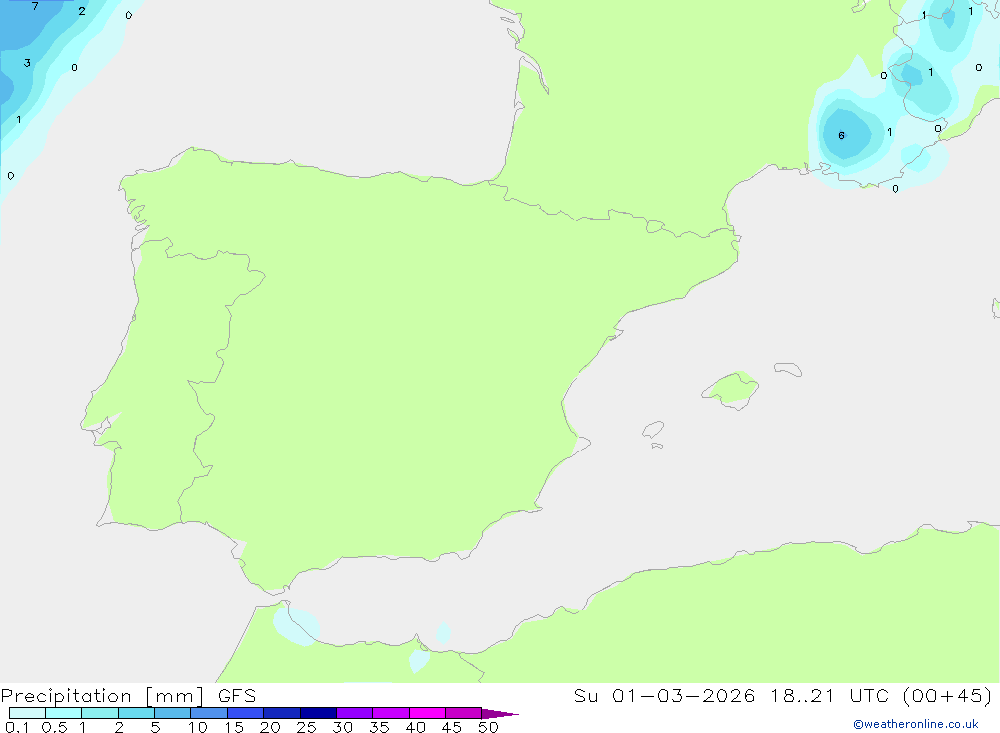This screenshot has width=1000, height=733.
Task: Click the '10' legend scale label
Action: pos(197,727)
